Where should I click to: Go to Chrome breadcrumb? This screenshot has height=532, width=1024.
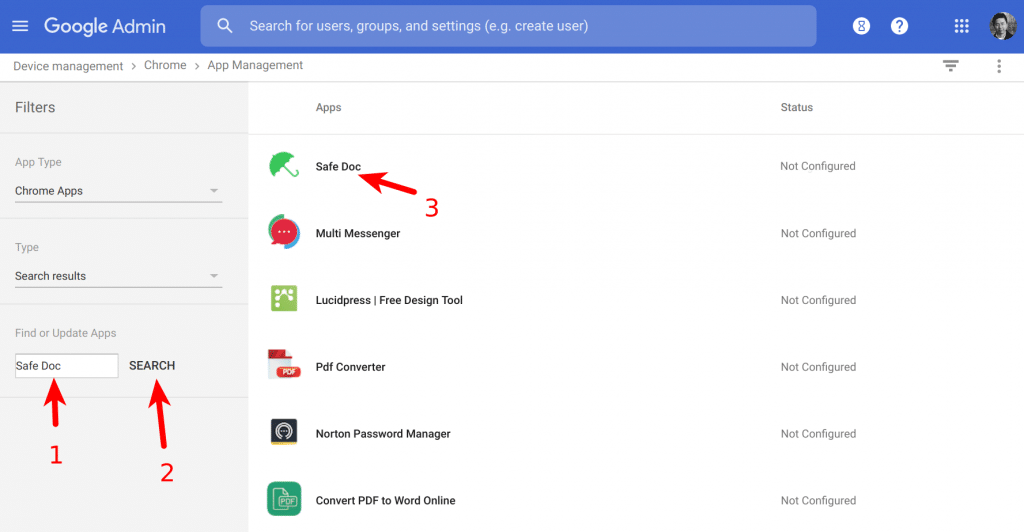(x=165, y=65)
